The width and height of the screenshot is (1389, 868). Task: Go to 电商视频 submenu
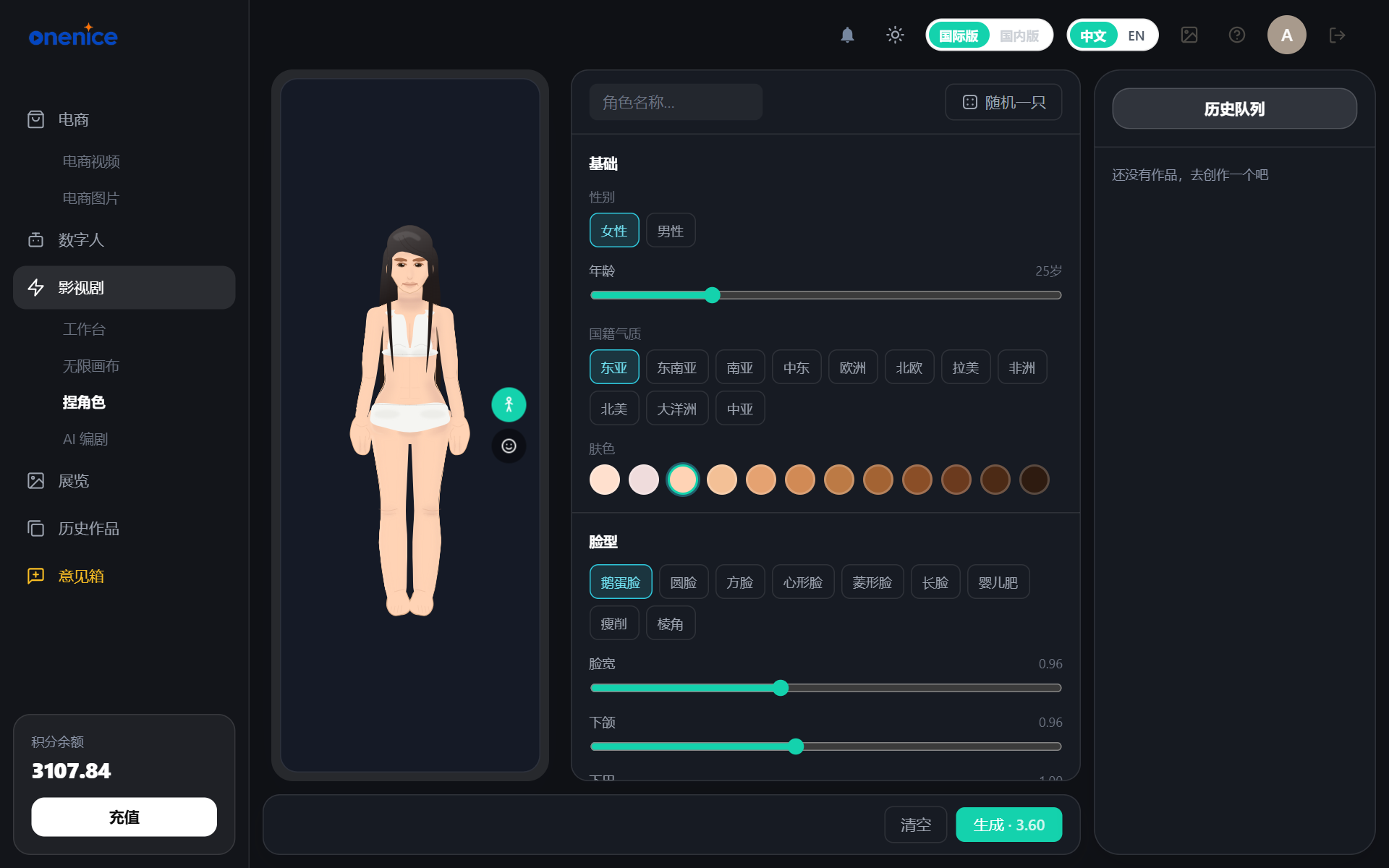pyautogui.click(x=91, y=161)
